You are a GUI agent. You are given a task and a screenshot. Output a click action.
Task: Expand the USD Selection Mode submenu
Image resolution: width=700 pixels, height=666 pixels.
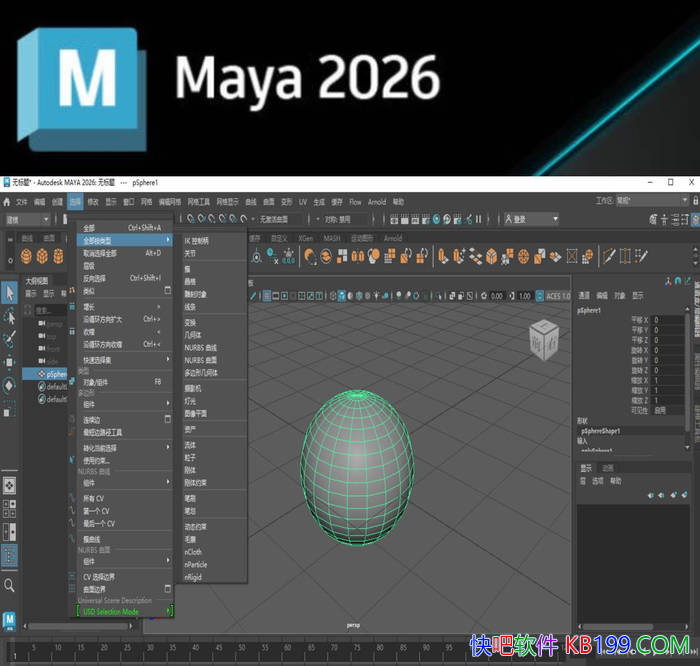(x=125, y=611)
